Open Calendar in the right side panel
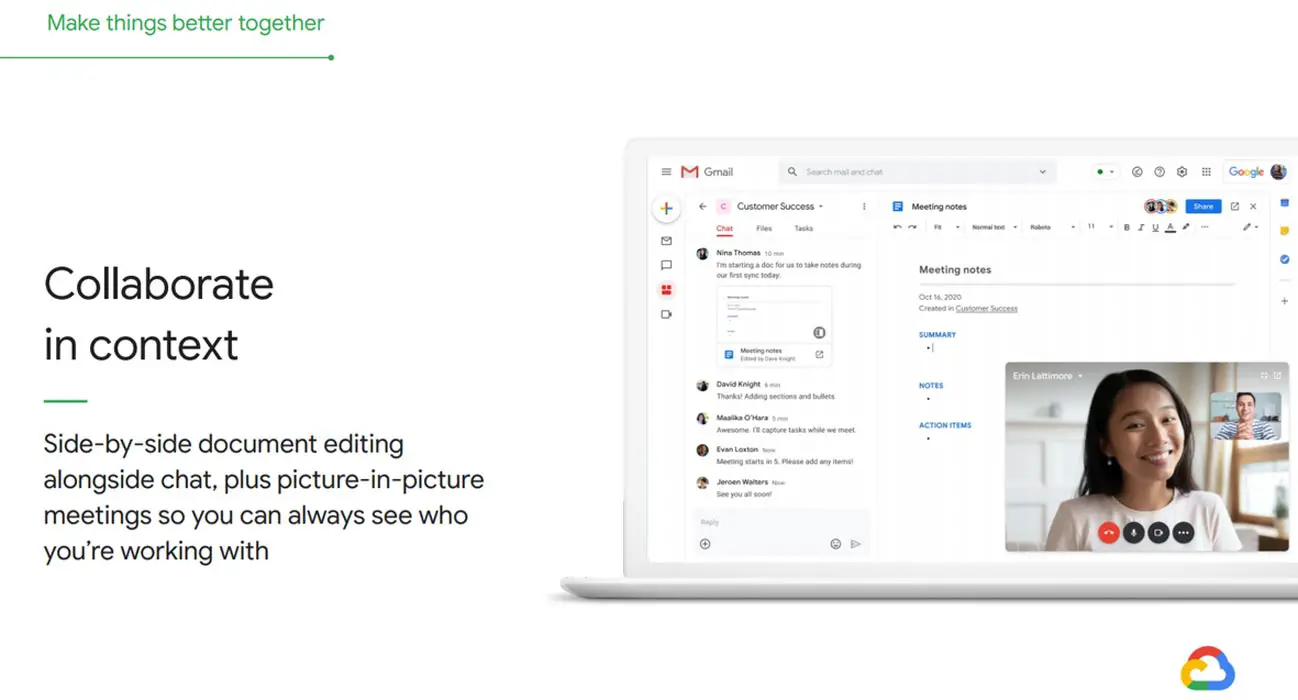 point(1285,203)
